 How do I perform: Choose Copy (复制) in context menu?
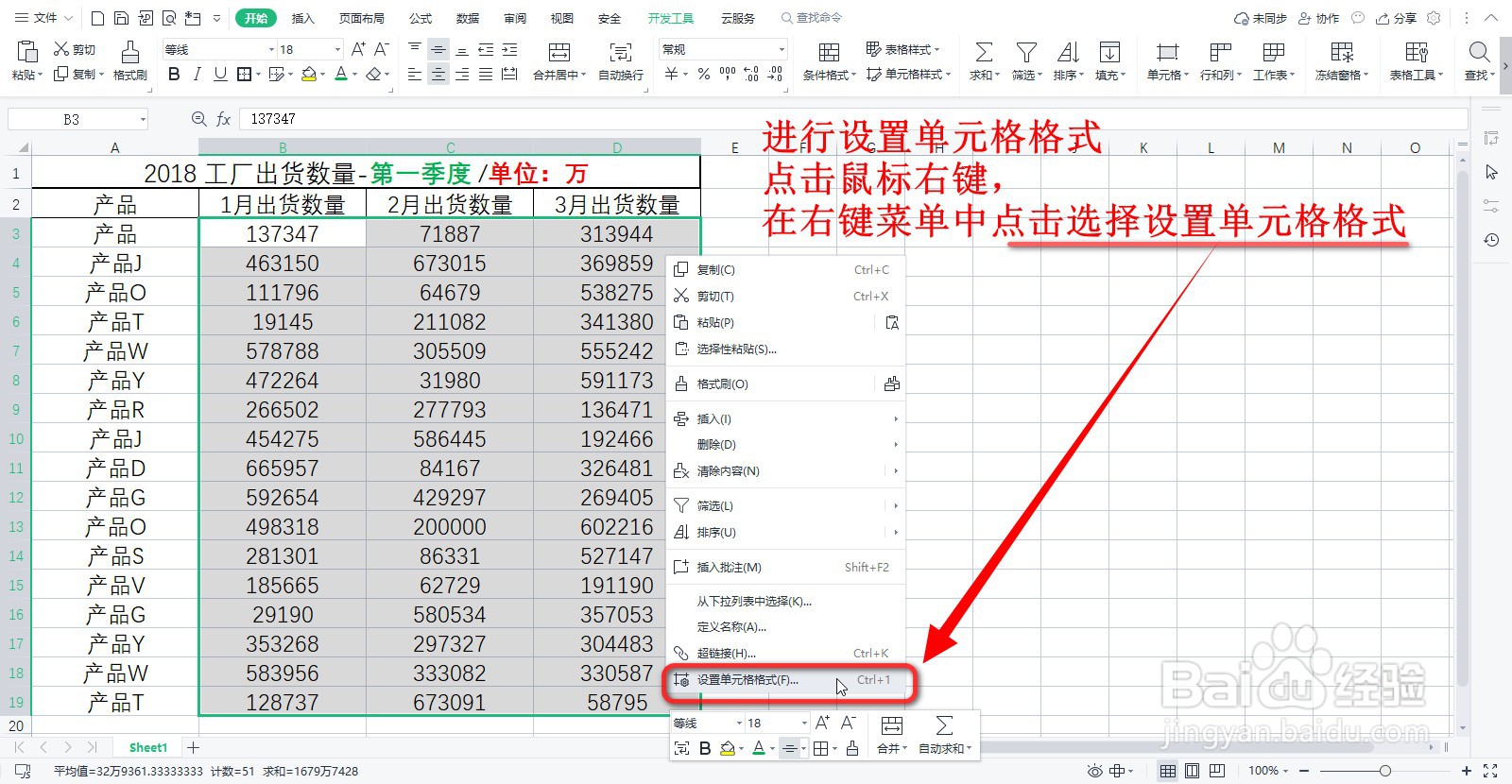click(x=785, y=269)
